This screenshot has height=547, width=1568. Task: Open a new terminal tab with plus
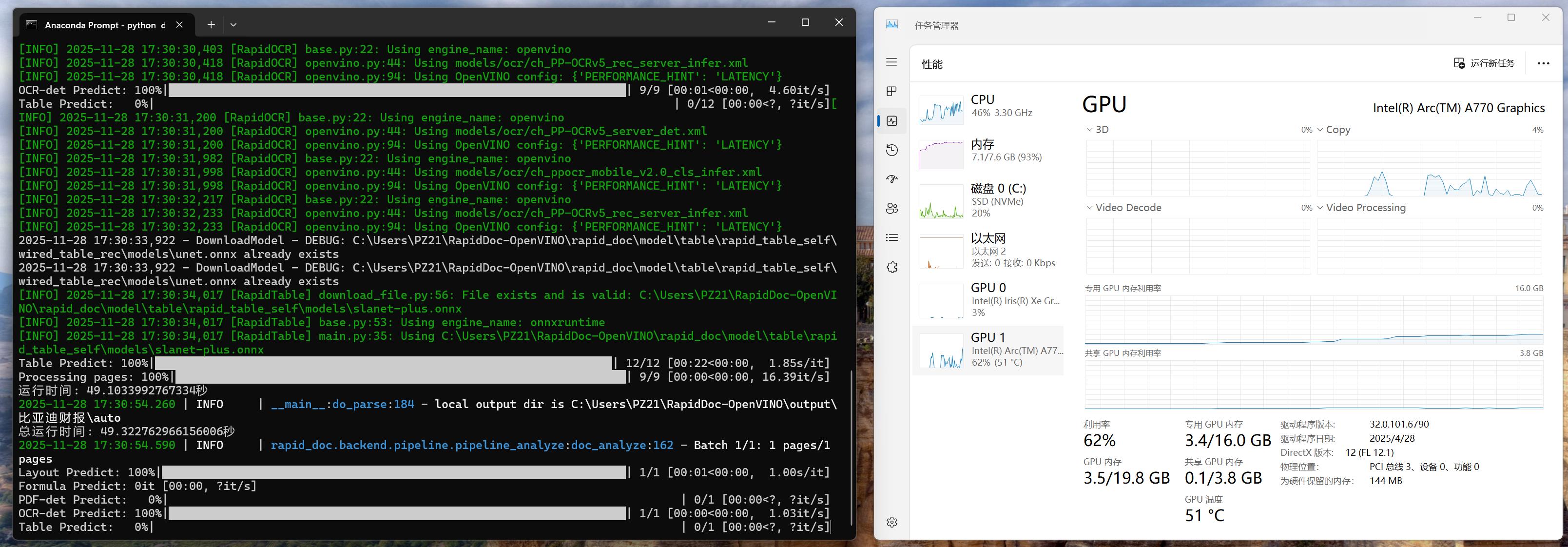coord(211,24)
